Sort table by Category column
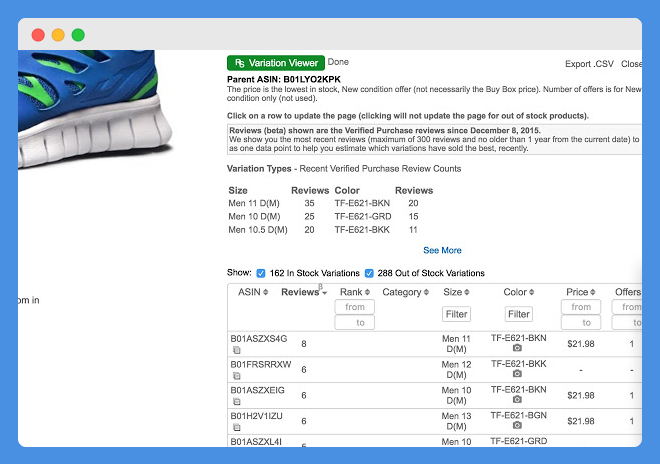The image size is (660, 464). pos(405,292)
